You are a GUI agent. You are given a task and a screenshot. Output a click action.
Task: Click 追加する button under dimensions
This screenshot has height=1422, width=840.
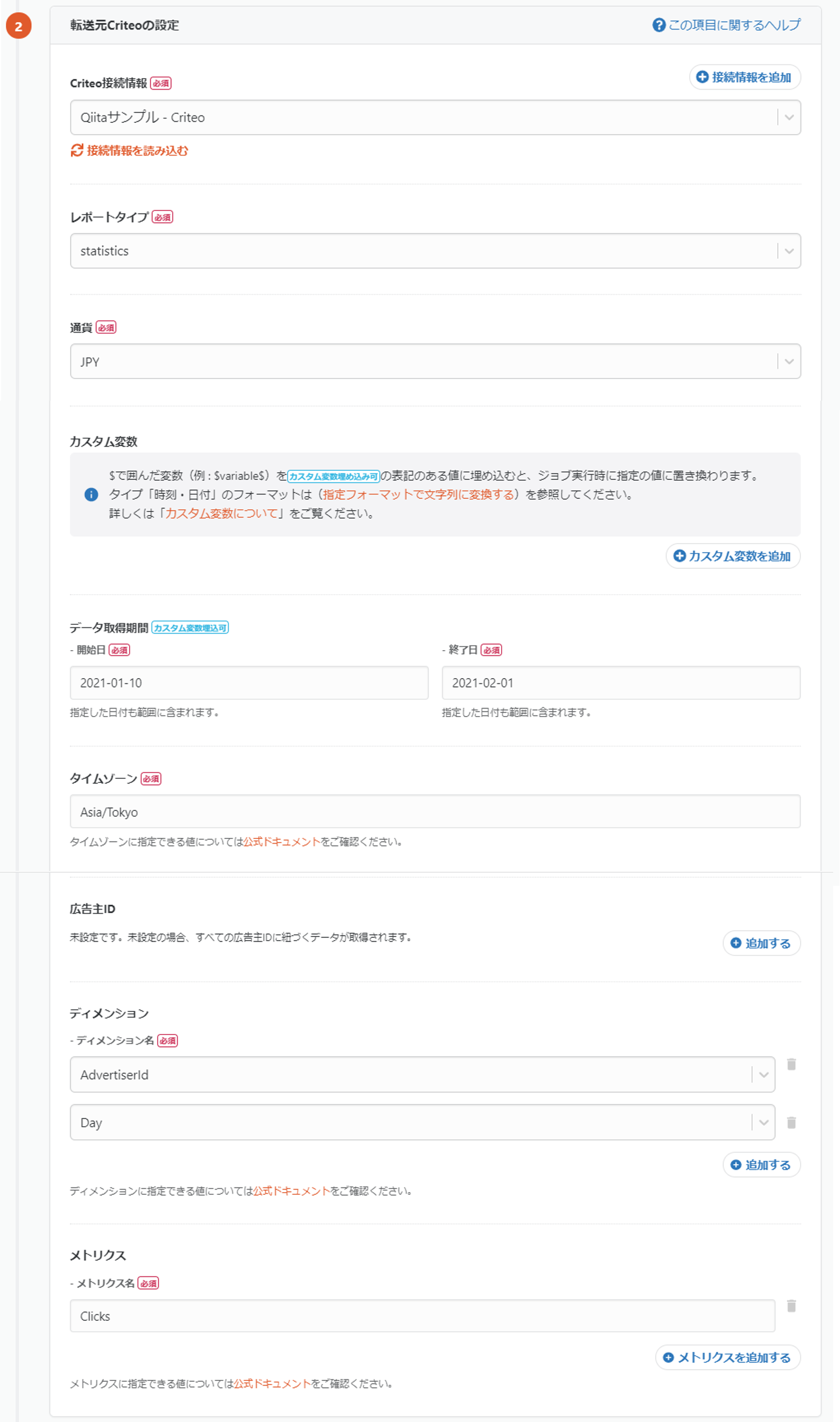(x=761, y=1164)
